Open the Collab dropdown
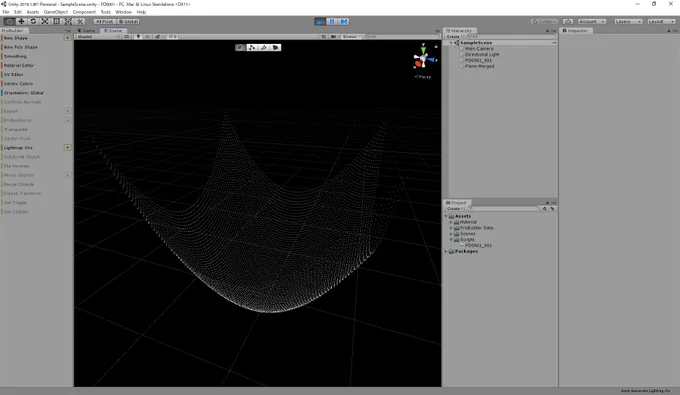The width and height of the screenshot is (680, 395). pos(544,21)
